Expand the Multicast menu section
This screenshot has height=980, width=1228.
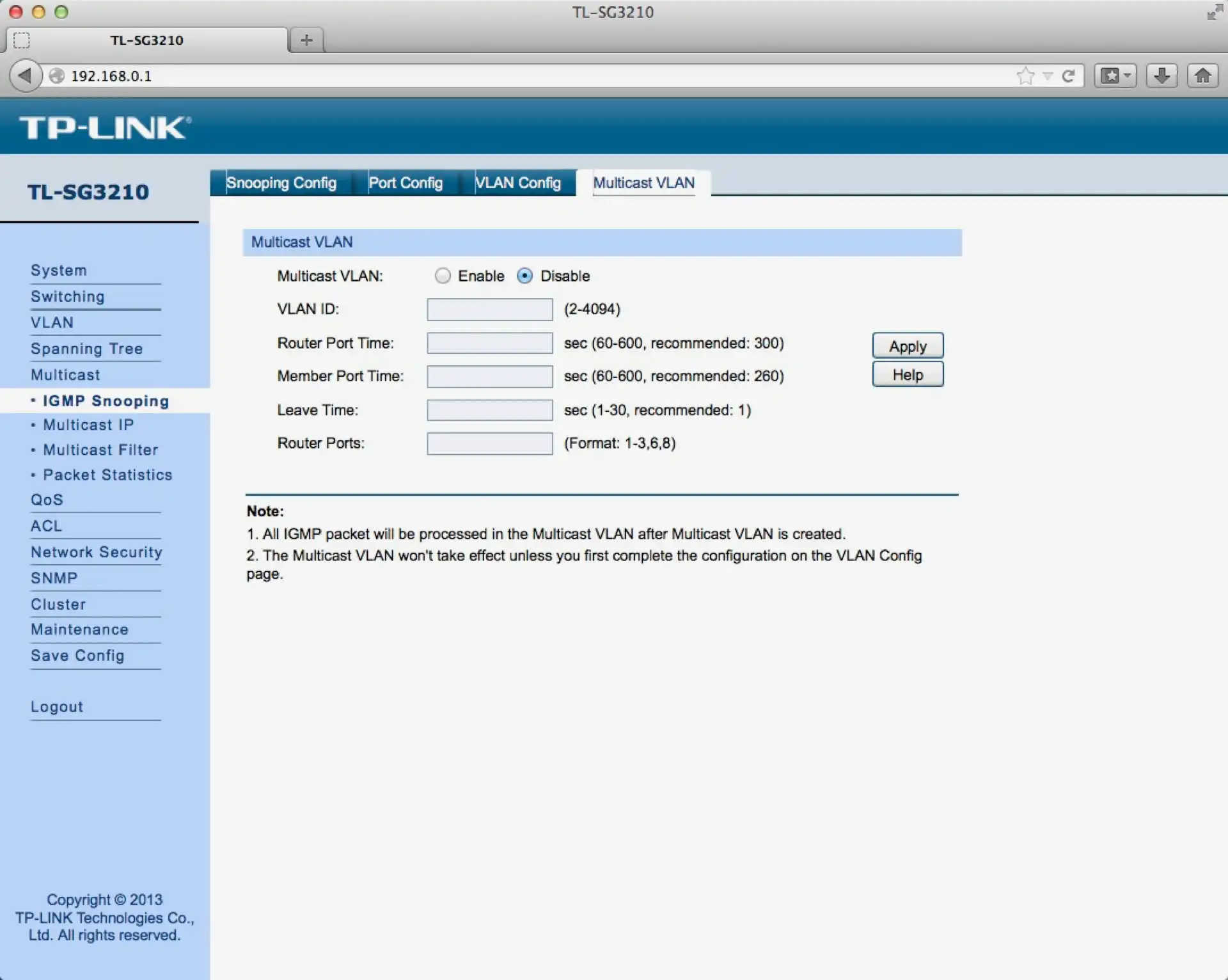point(65,375)
